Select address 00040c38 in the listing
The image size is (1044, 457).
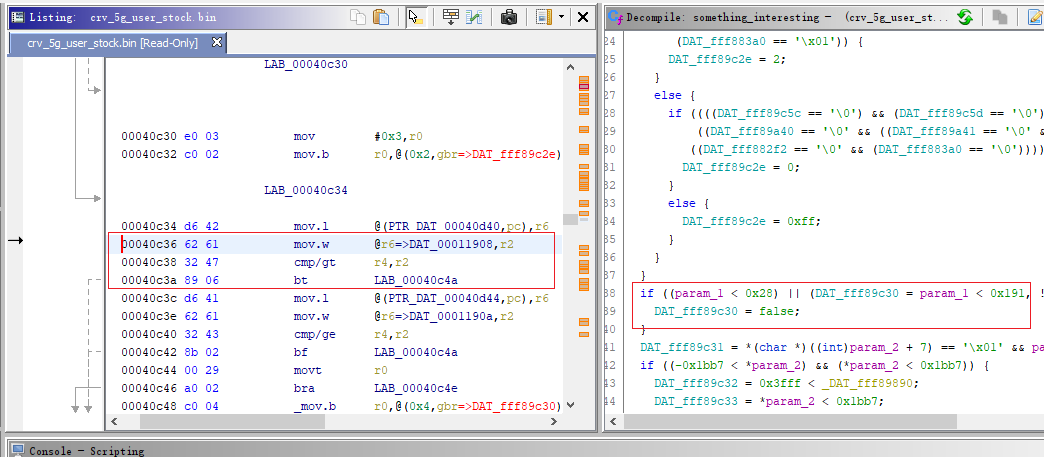click(x=149, y=262)
